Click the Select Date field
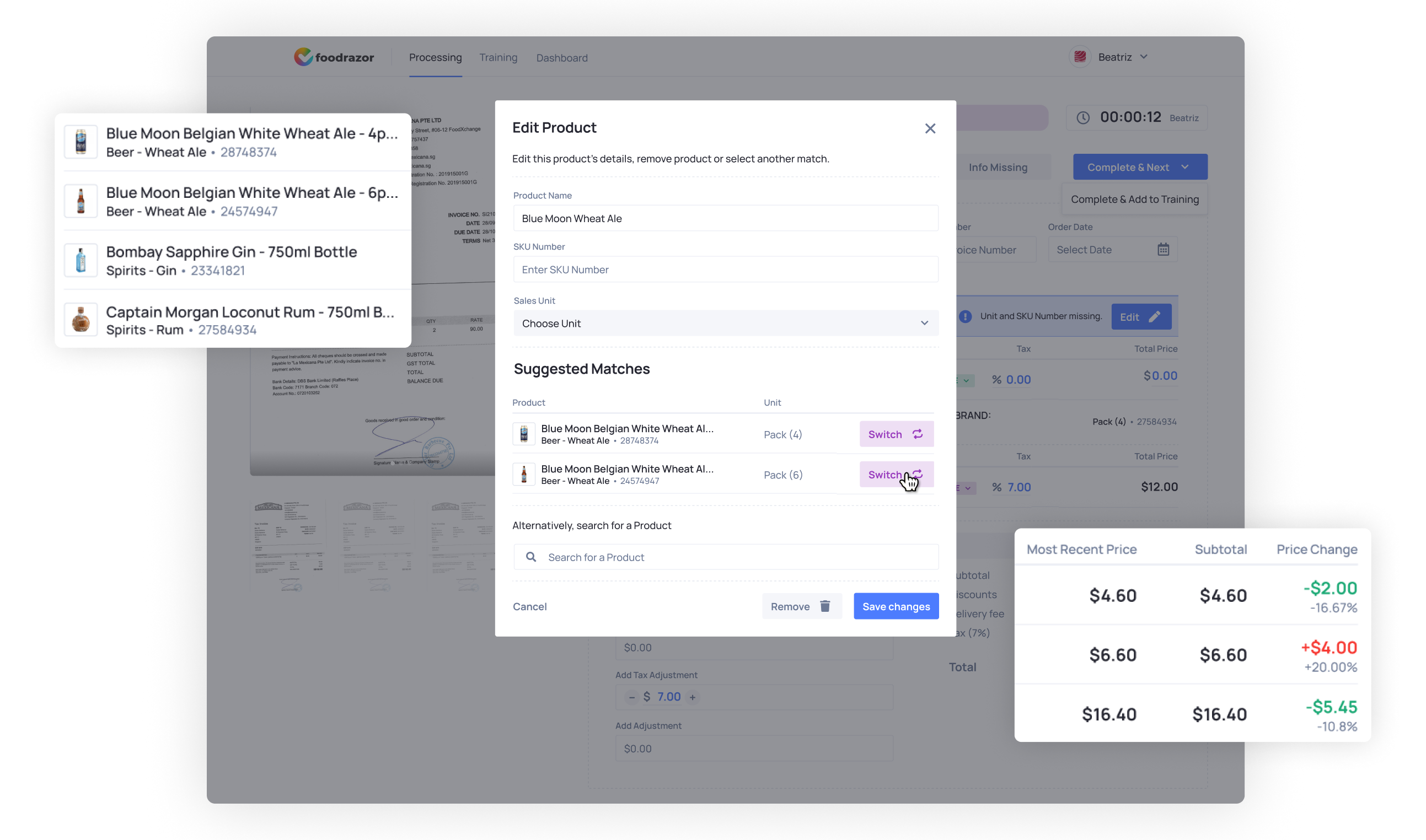 pyautogui.click(x=1112, y=250)
